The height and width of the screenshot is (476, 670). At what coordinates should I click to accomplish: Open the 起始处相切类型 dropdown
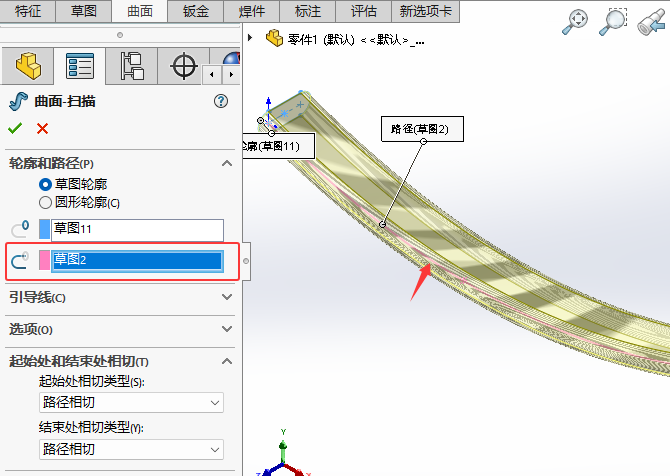[131, 403]
